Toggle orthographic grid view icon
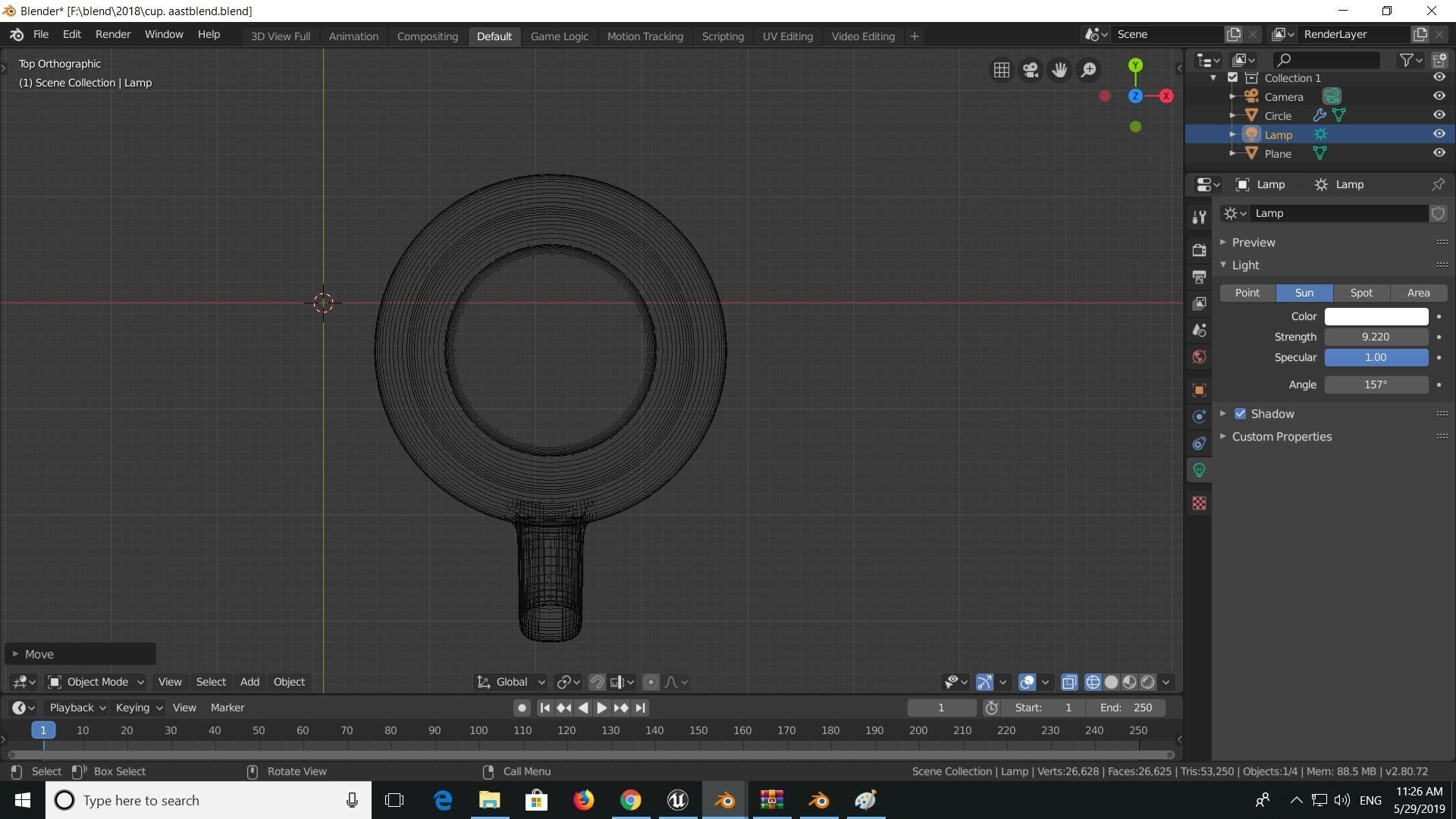Screen dimensions: 1456x819 tap(1001, 70)
